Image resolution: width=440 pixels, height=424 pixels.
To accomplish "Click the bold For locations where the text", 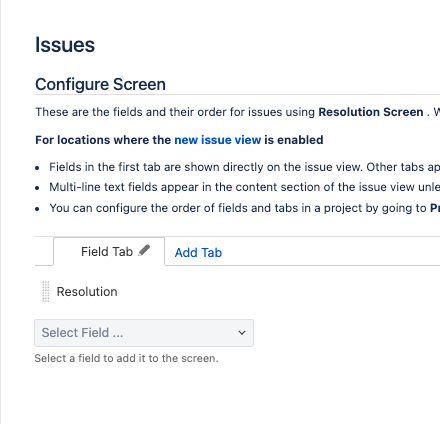I will click(x=103, y=140).
